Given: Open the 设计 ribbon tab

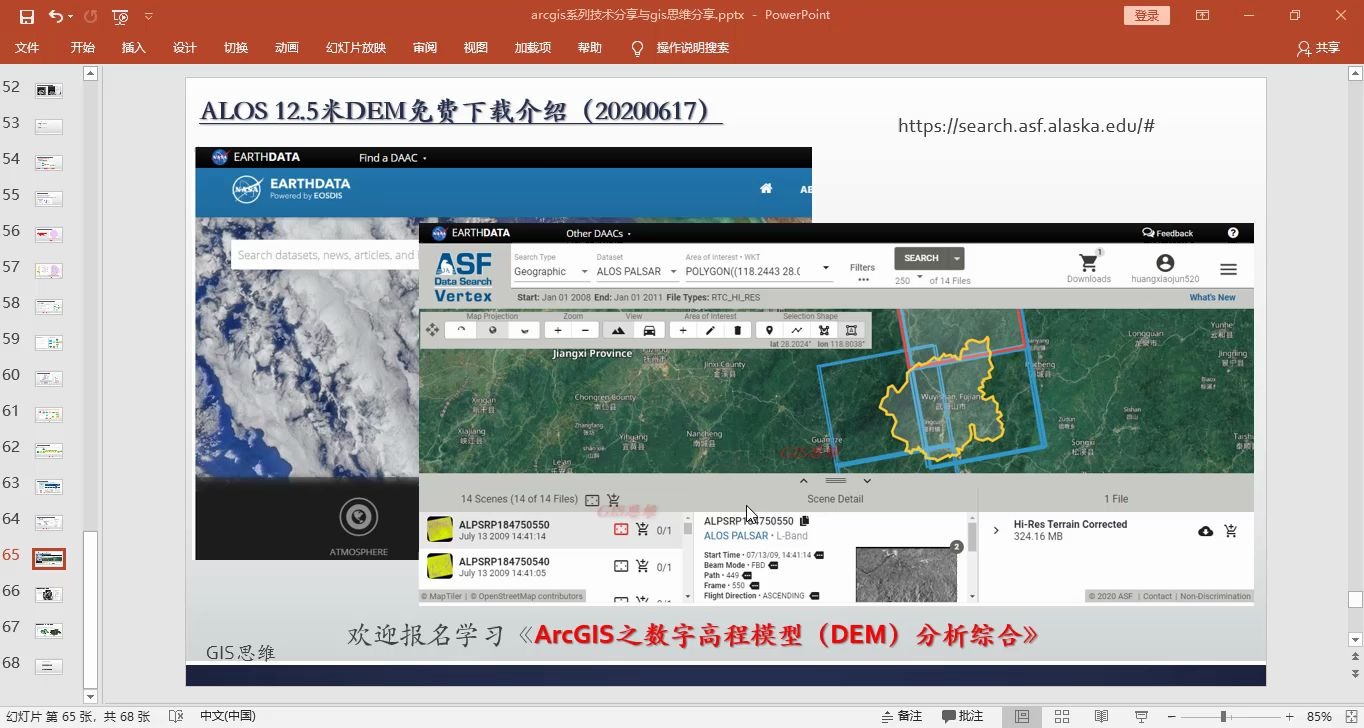Looking at the screenshot, I should (185, 48).
